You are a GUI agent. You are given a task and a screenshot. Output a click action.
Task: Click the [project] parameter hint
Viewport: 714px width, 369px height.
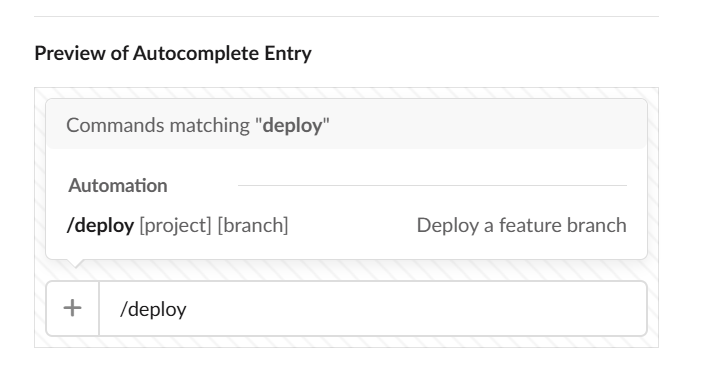tap(175, 226)
